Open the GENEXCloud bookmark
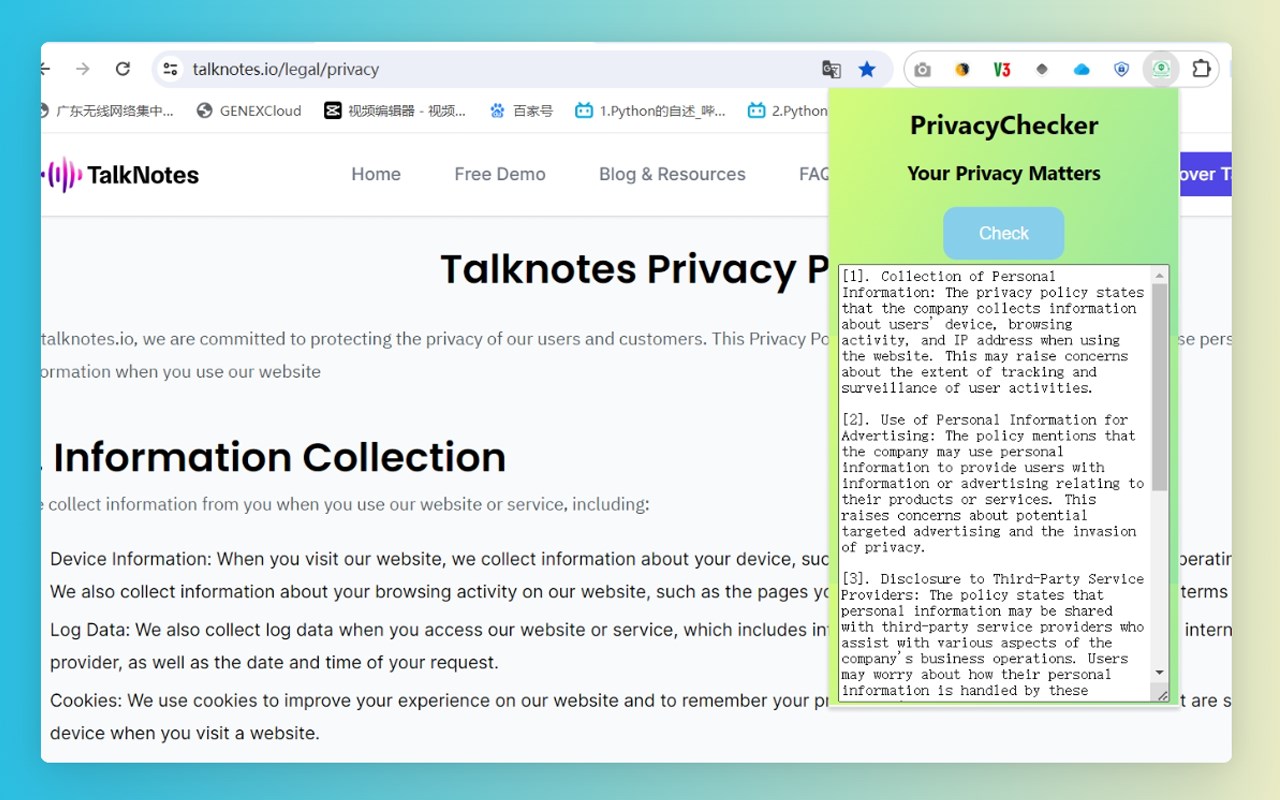1280x800 pixels. (249, 111)
